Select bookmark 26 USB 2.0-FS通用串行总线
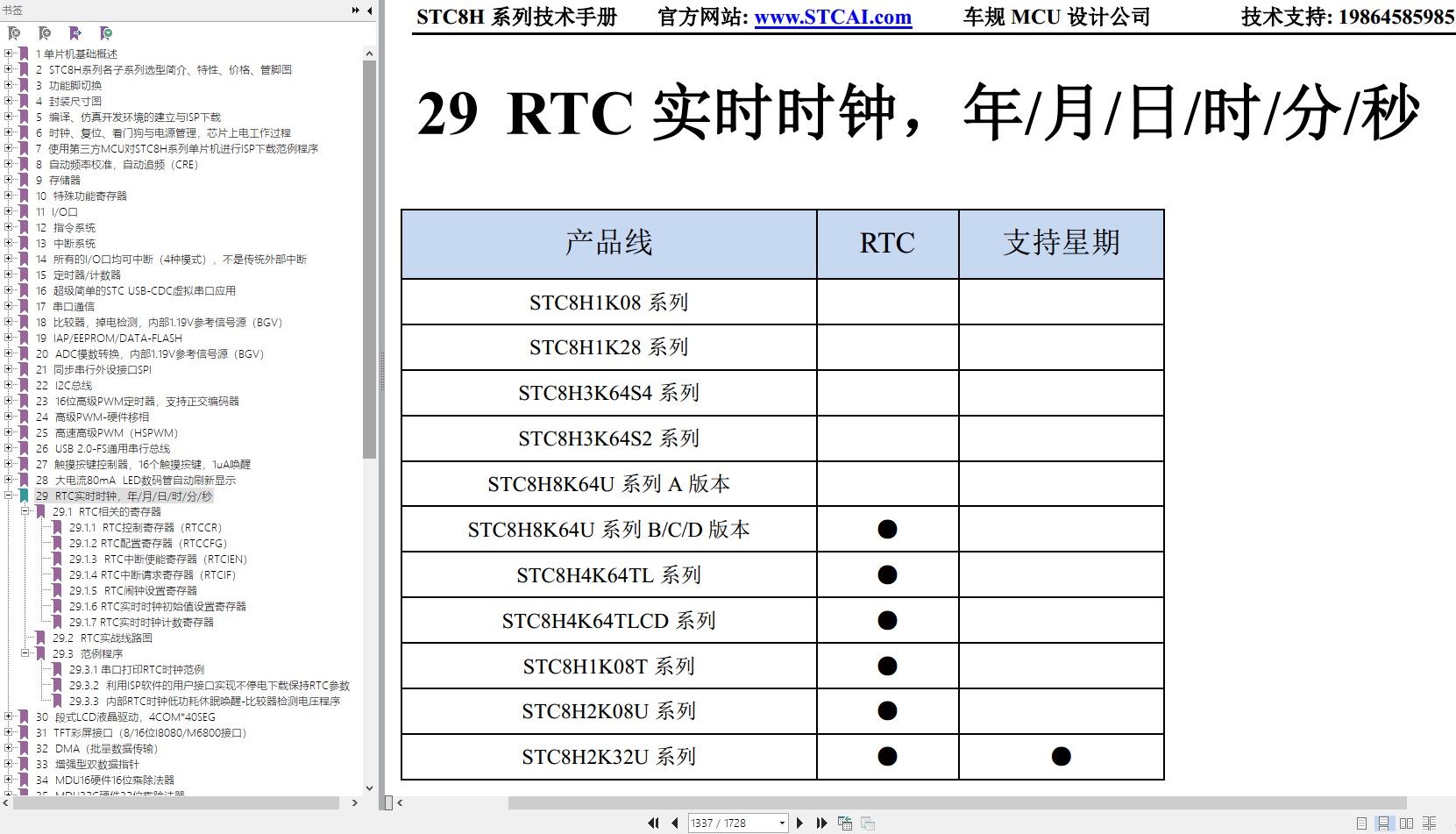 coord(103,449)
